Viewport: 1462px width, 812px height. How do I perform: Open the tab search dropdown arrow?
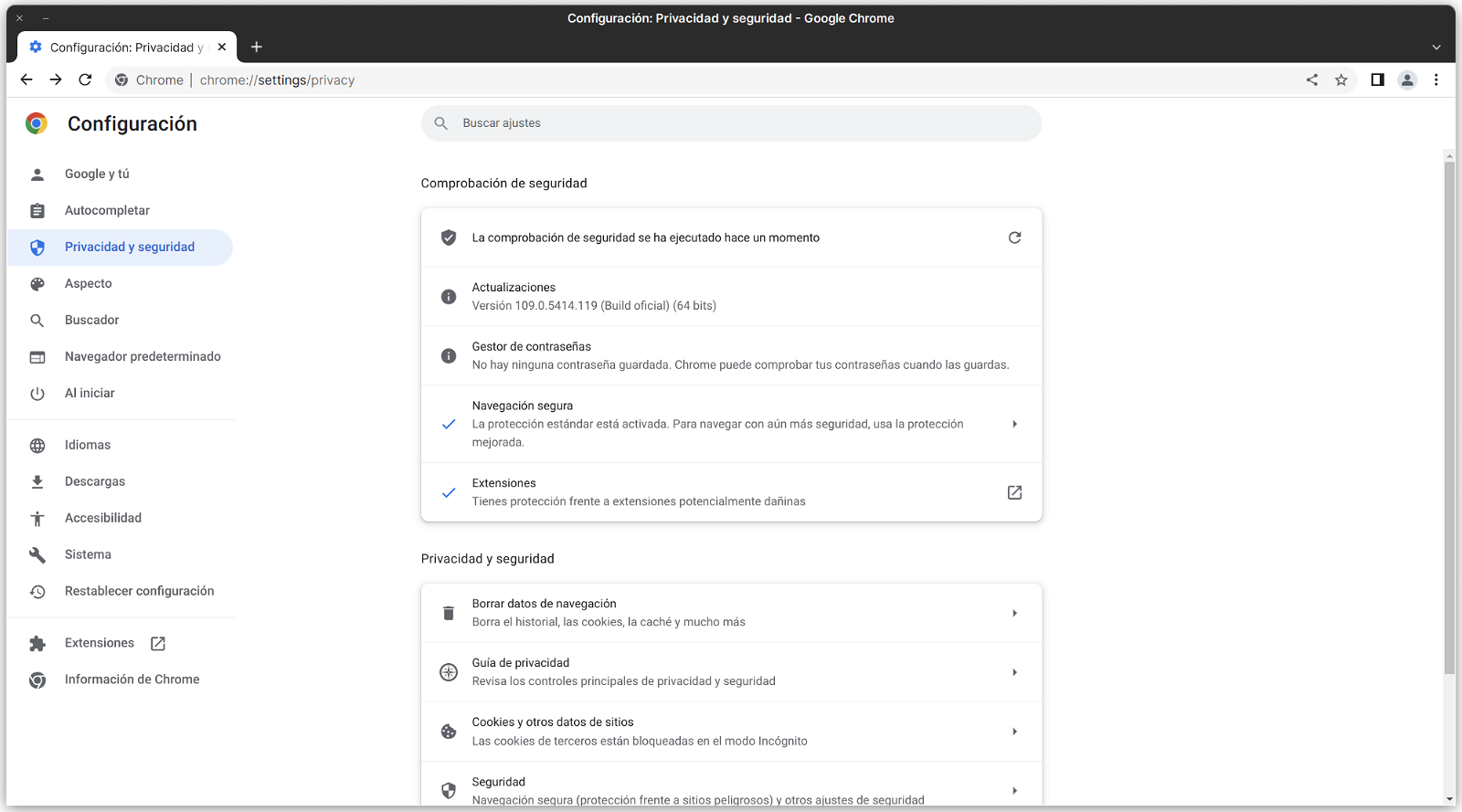coord(1436,47)
